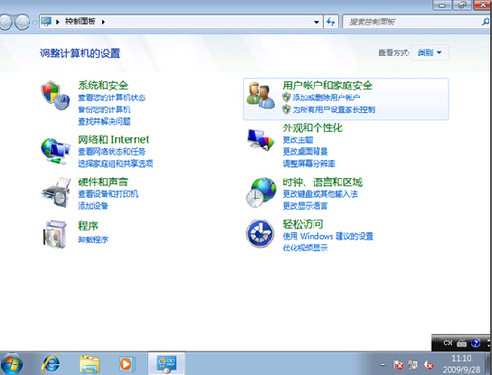
Task: Open the 系统和安全 shield icon
Action: [x=55, y=96]
